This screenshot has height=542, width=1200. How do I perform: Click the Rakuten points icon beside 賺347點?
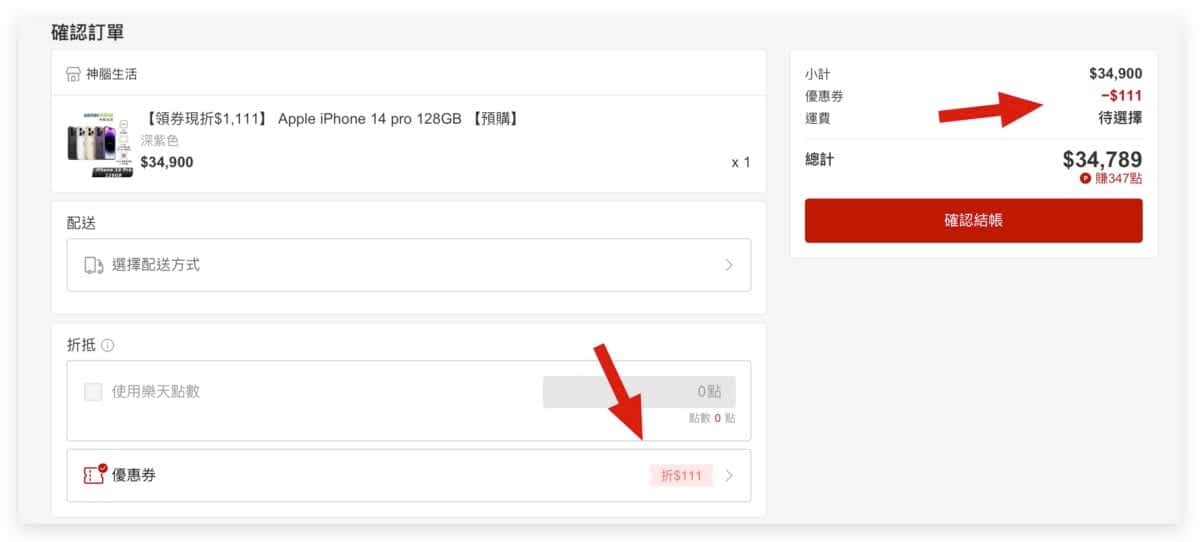(1085, 178)
